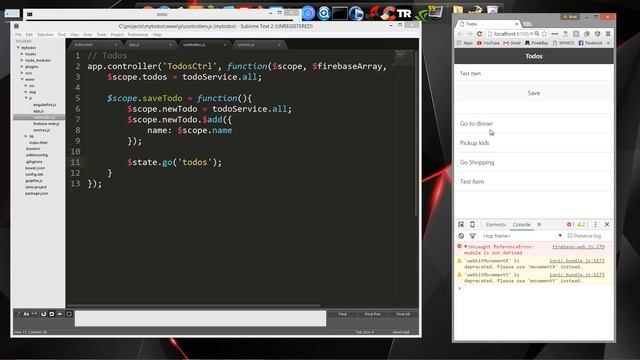This screenshot has height=360, width=640.
Task: Switch to the Elements tab in DevTools
Action: pyautogui.click(x=496, y=224)
